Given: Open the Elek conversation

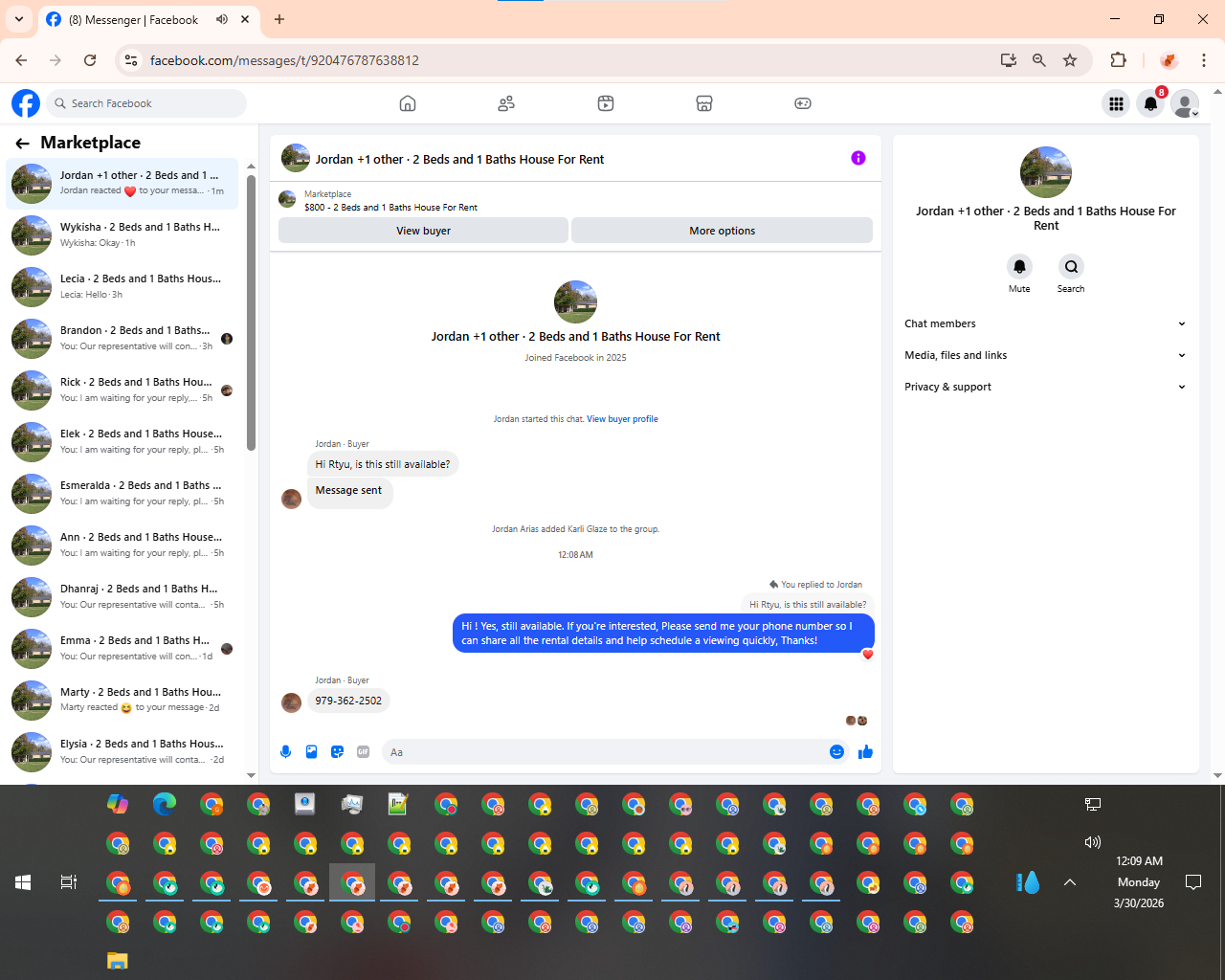Looking at the screenshot, I should point(122,442).
